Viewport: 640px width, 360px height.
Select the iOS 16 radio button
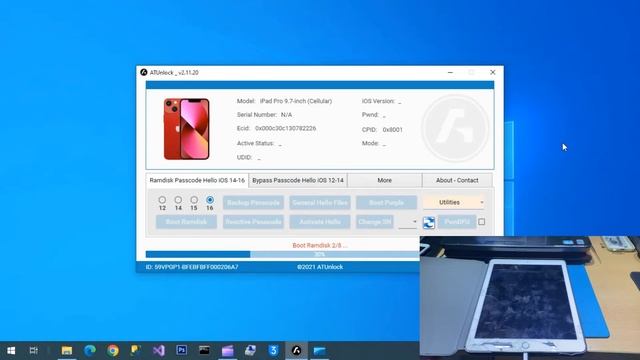coord(210,200)
